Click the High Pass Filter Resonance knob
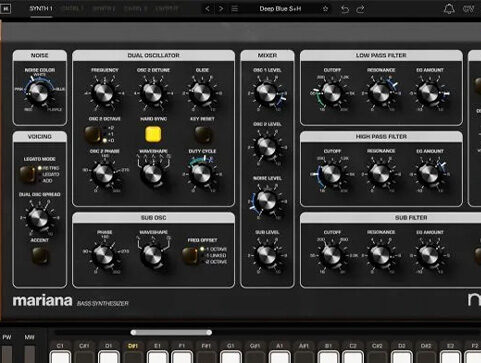 pos(380,174)
